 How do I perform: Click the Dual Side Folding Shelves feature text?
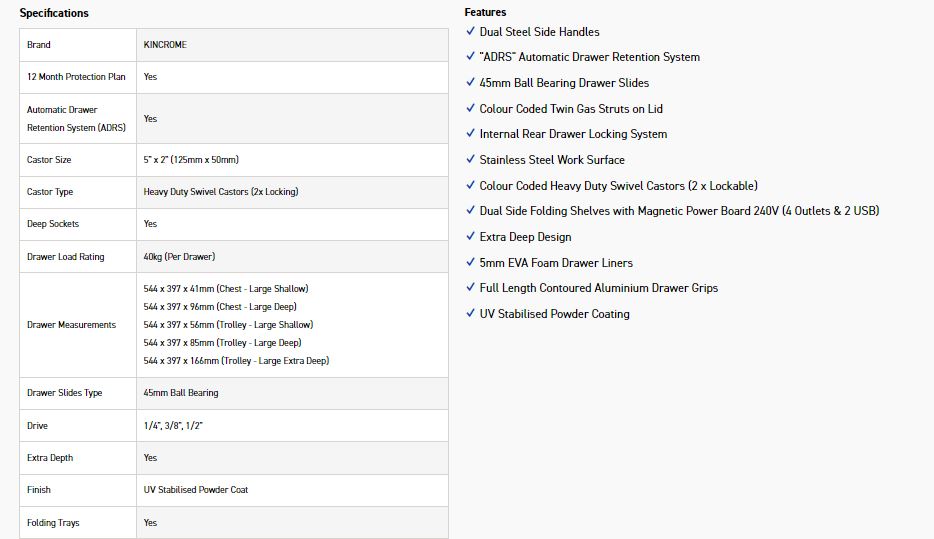pyautogui.click(x=679, y=211)
